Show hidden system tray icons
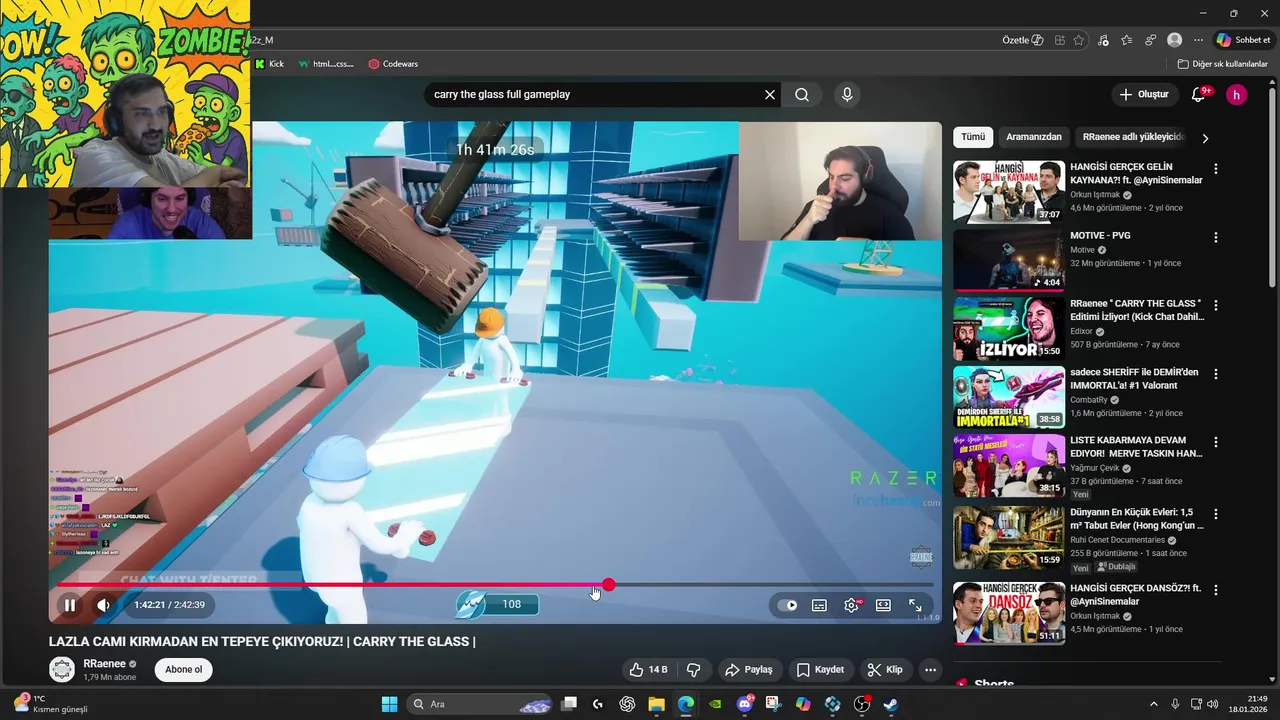This screenshot has width=1280, height=720. tap(1153, 704)
